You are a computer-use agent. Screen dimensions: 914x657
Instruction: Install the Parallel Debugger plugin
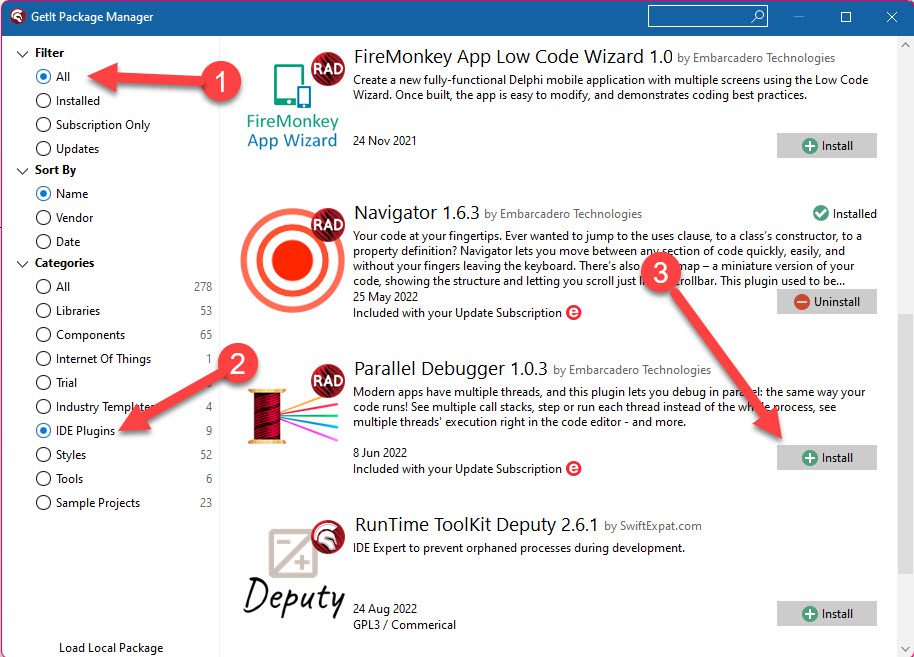[827, 458]
